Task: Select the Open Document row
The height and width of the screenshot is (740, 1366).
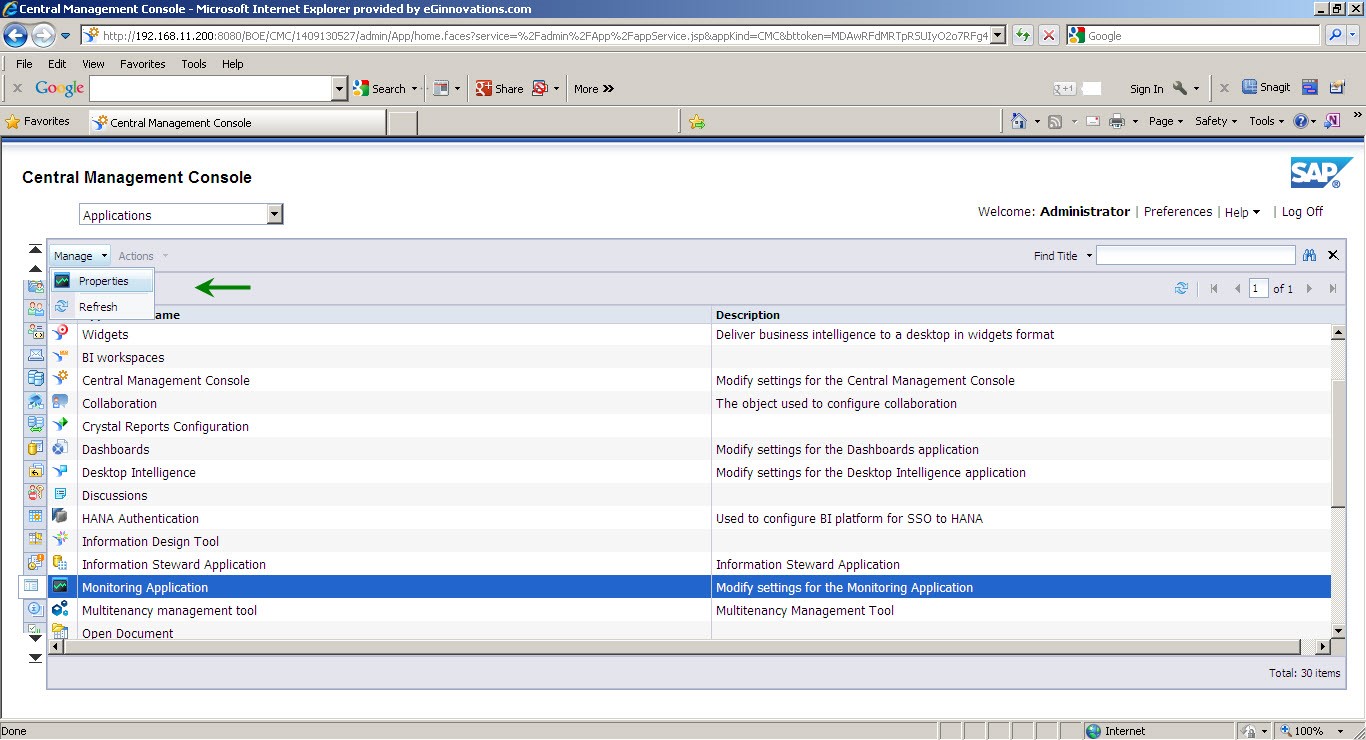Action: (x=690, y=632)
